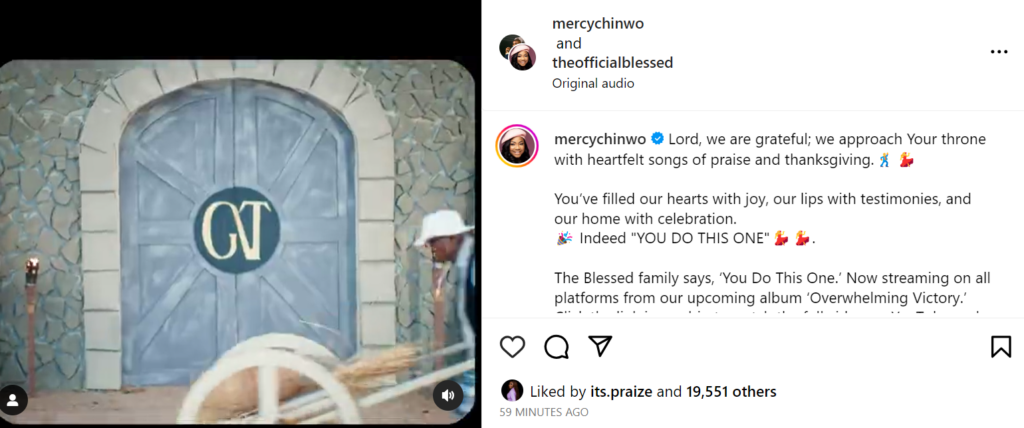Toggle video sound with the speaker icon
The width and height of the screenshot is (1024, 428).
[x=447, y=395]
